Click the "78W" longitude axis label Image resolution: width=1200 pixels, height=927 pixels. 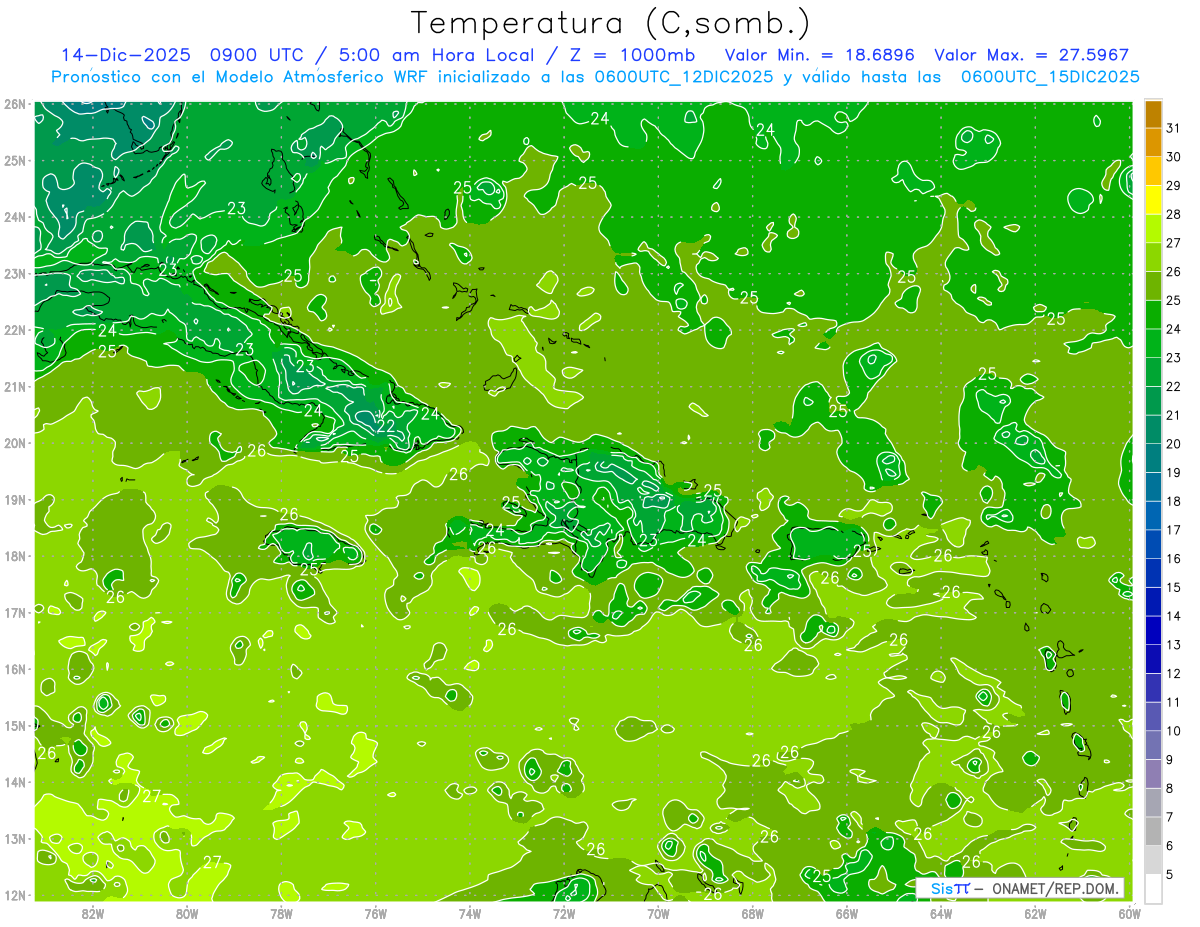click(281, 913)
